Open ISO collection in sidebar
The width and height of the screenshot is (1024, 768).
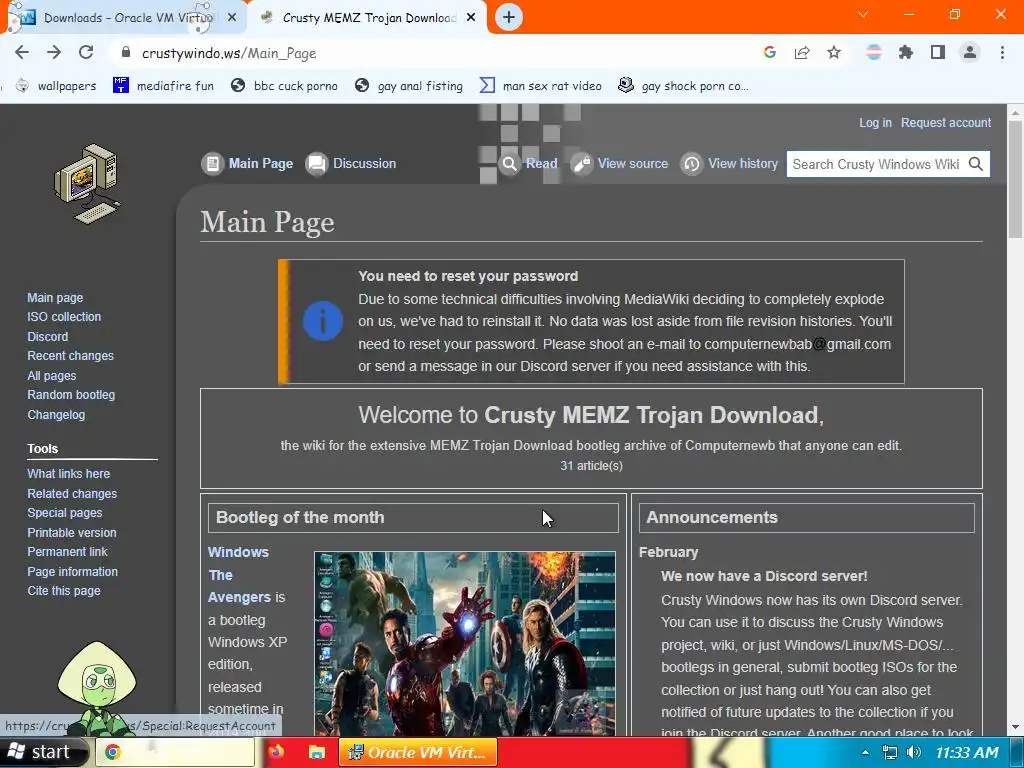pos(64,317)
